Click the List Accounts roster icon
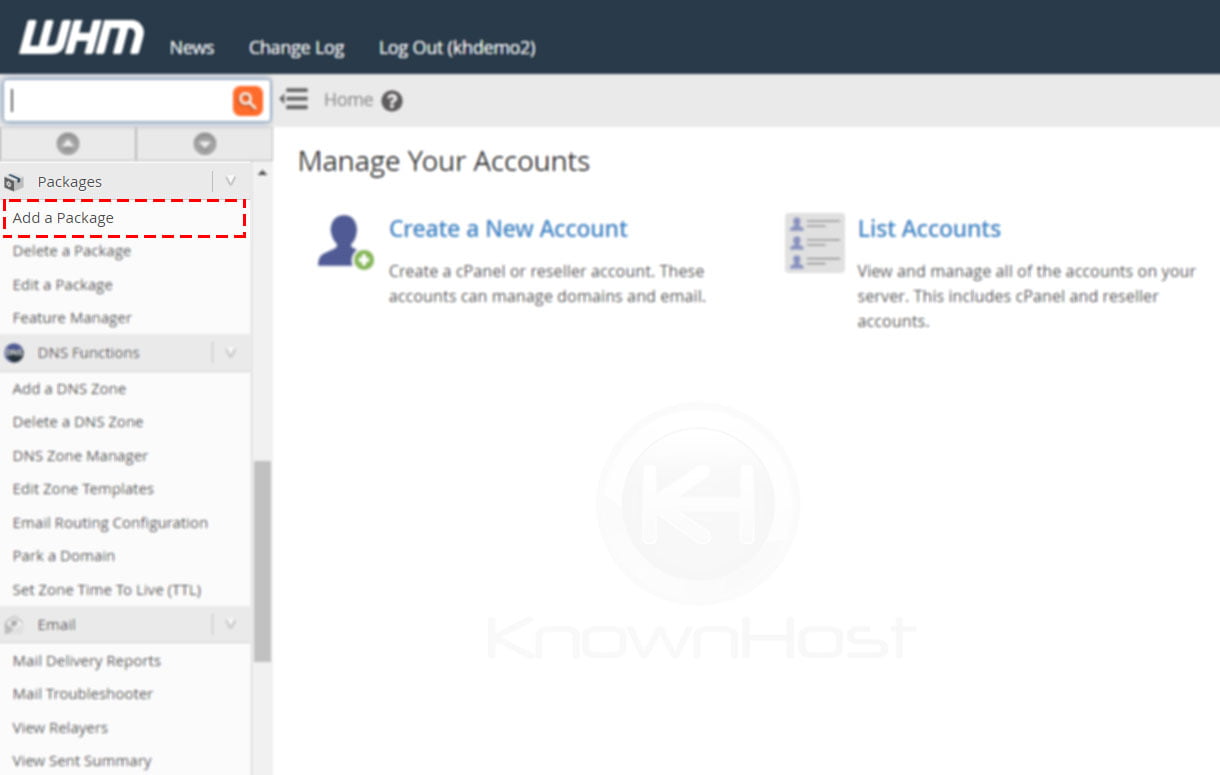Screen dimensions: 1220x775 [812, 241]
